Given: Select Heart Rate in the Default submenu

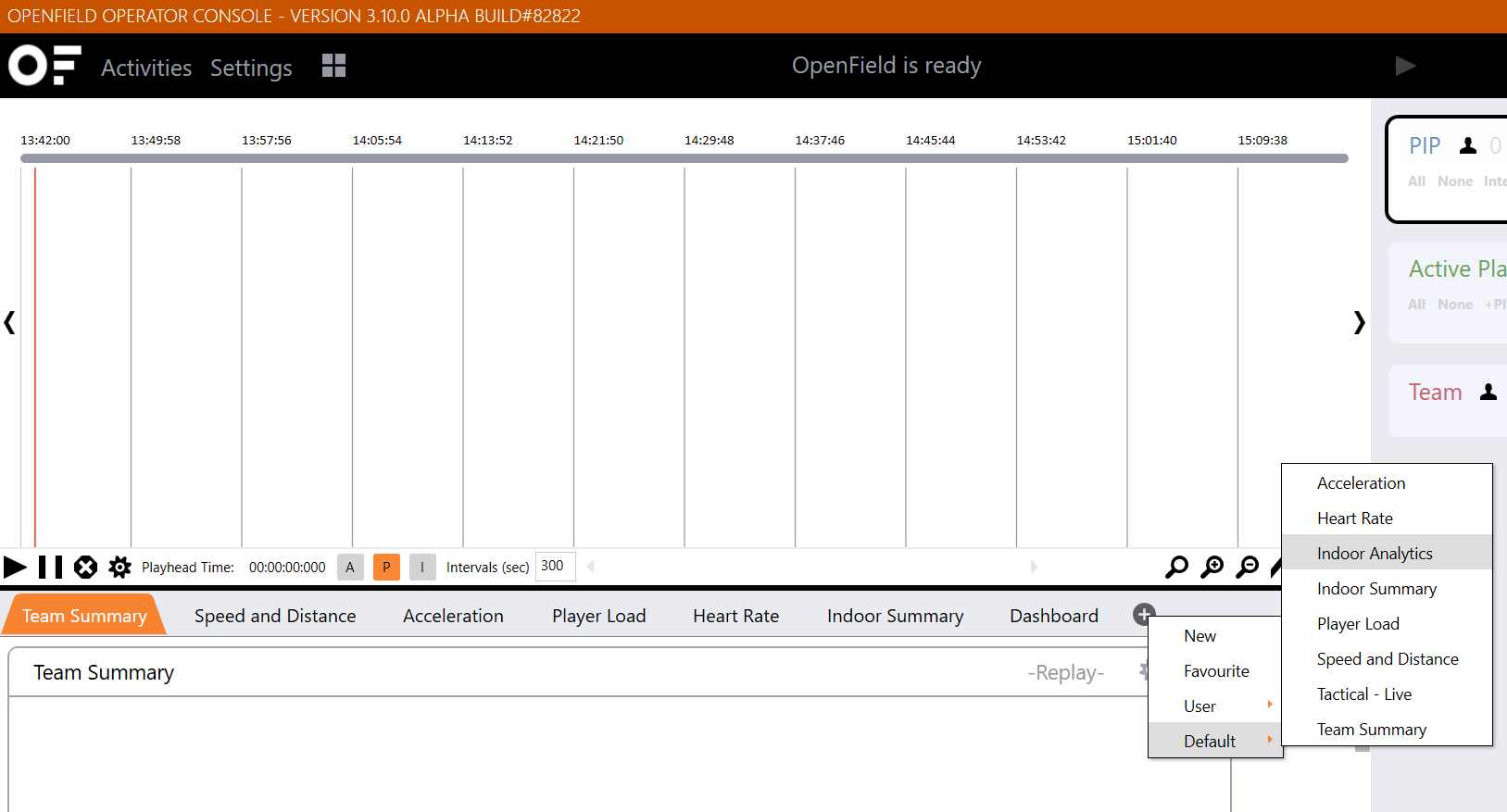Looking at the screenshot, I should pos(1387,518).
